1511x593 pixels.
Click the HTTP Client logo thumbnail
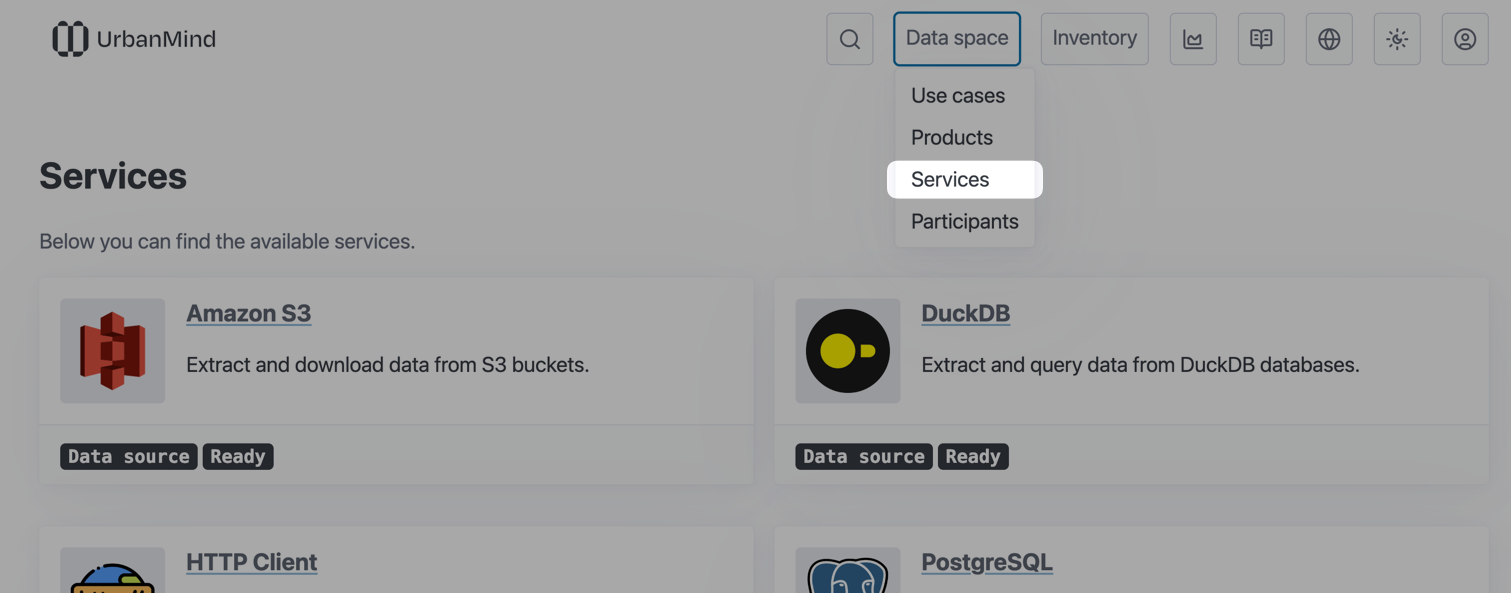[x=112, y=572]
